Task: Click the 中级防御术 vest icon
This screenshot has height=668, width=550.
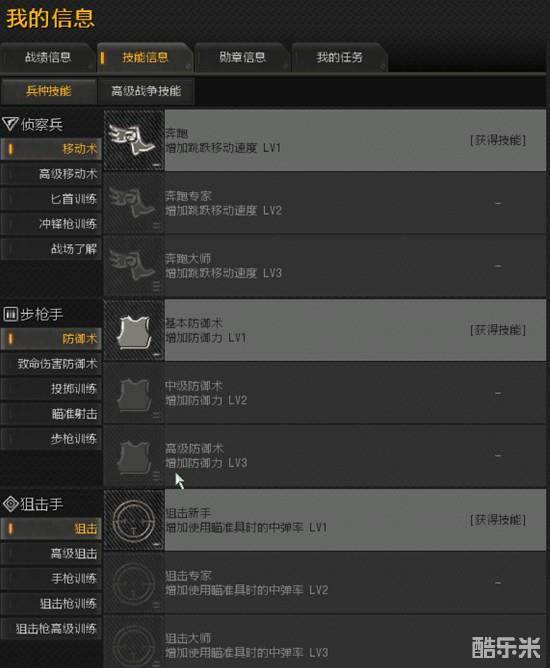Action: click(x=134, y=393)
